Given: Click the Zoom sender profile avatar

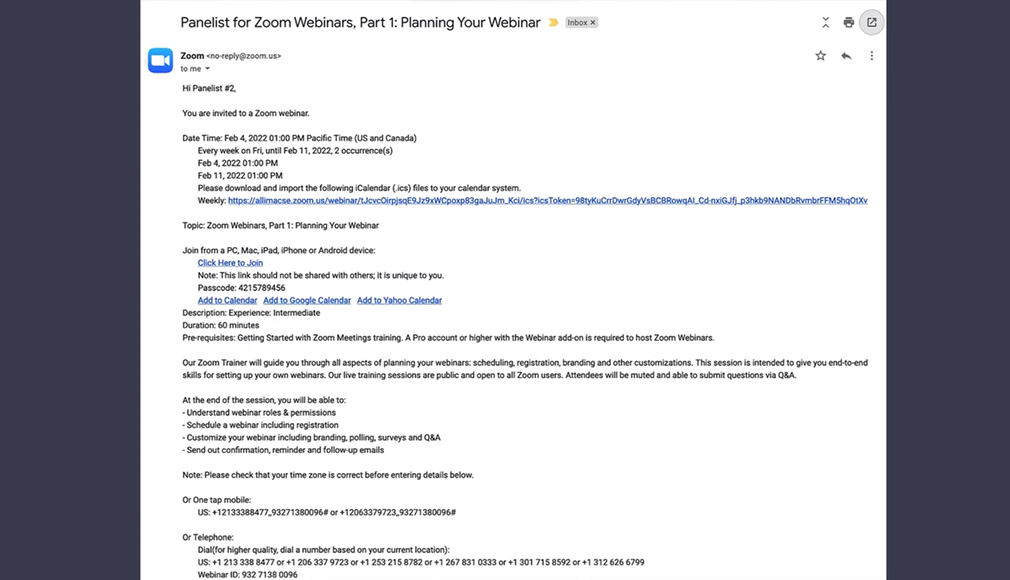Looking at the screenshot, I should tap(160, 60).
